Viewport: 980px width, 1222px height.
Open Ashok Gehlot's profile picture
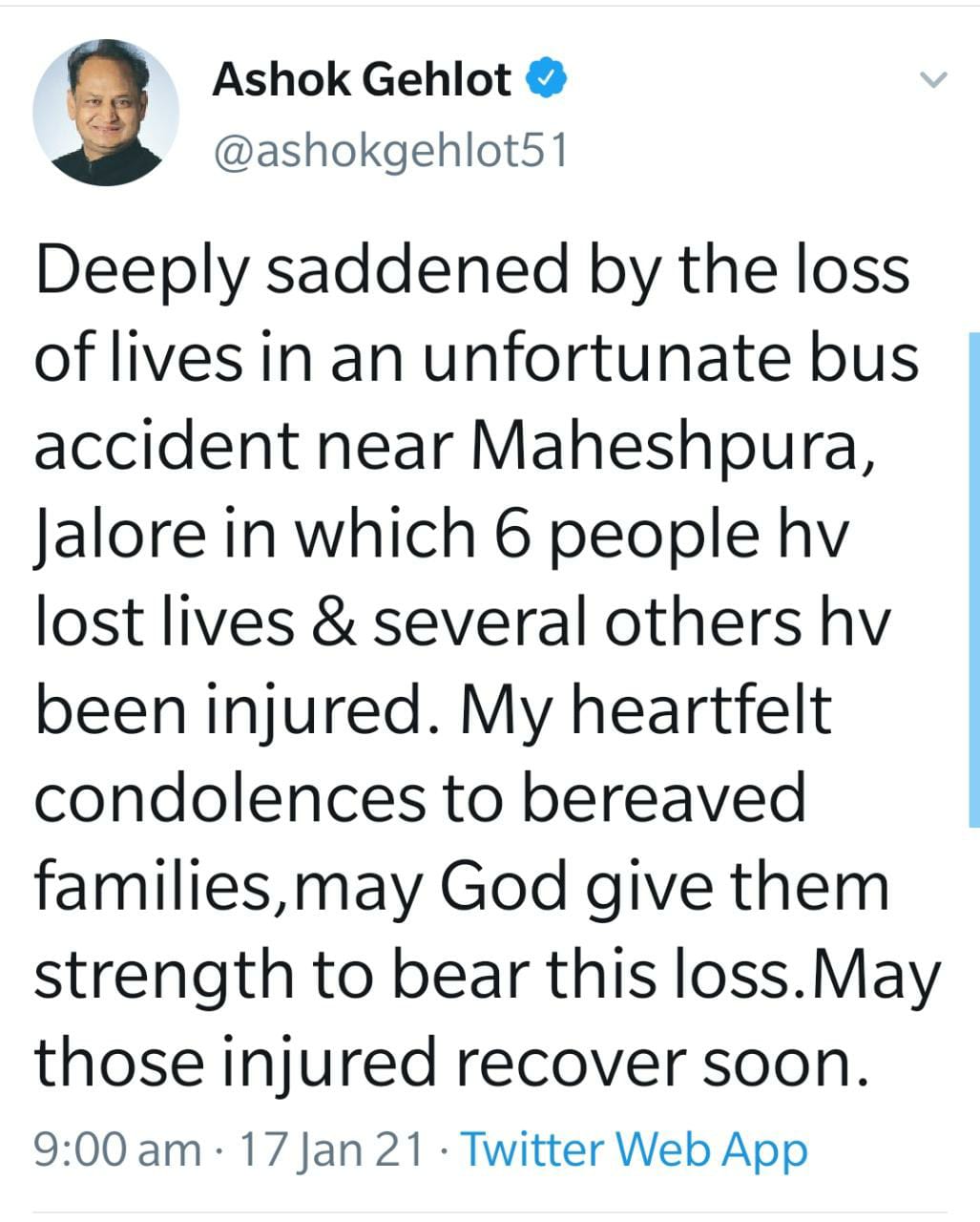tap(106, 113)
